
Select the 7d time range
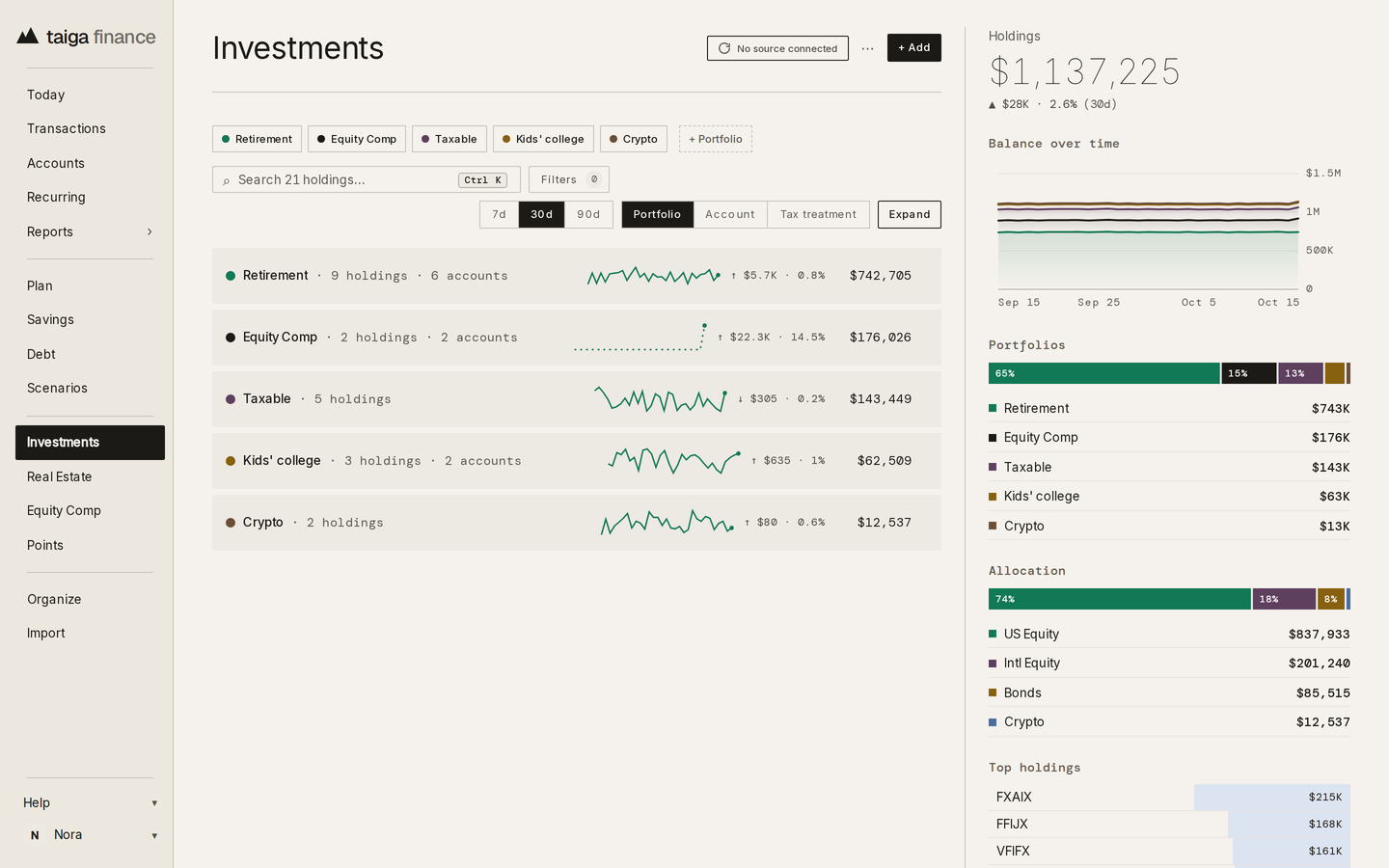click(499, 214)
